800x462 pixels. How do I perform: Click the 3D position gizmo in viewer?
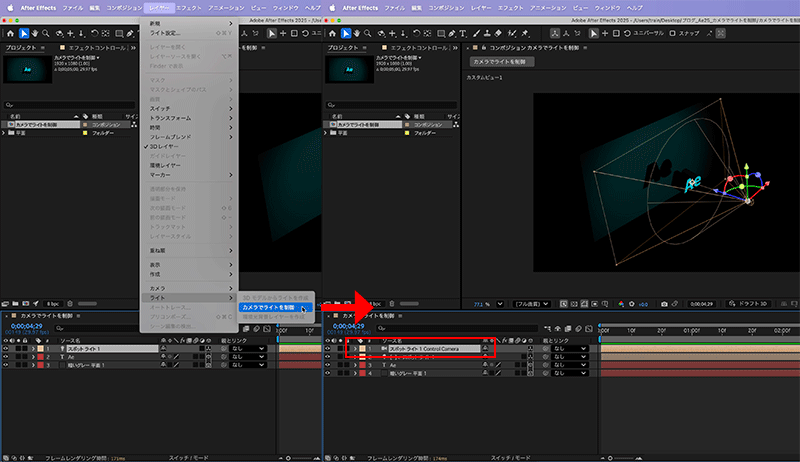pos(747,200)
